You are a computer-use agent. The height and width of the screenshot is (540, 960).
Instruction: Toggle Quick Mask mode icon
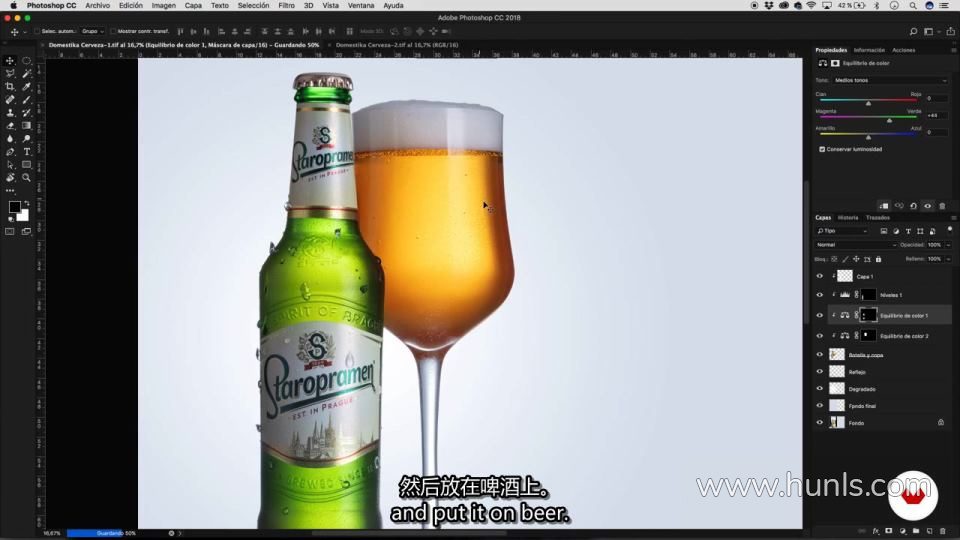pos(10,231)
